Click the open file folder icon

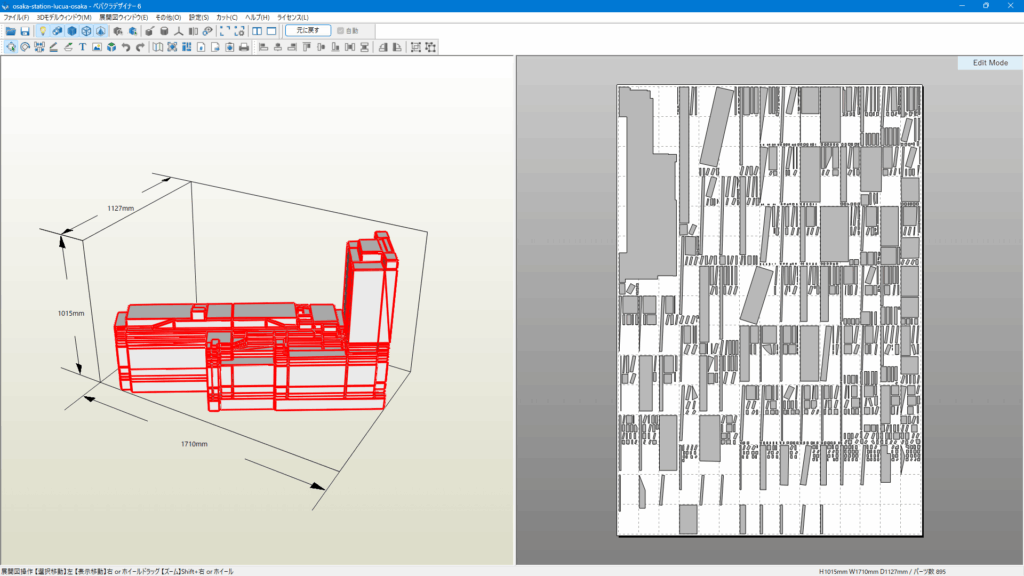pos(10,31)
